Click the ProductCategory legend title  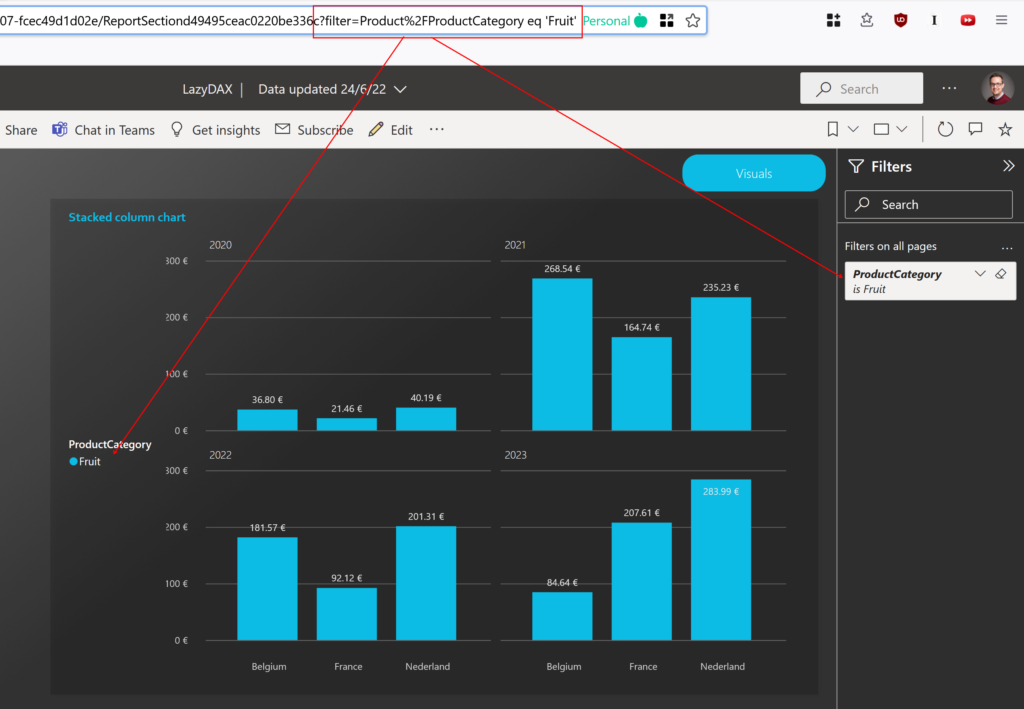click(x=110, y=444)
